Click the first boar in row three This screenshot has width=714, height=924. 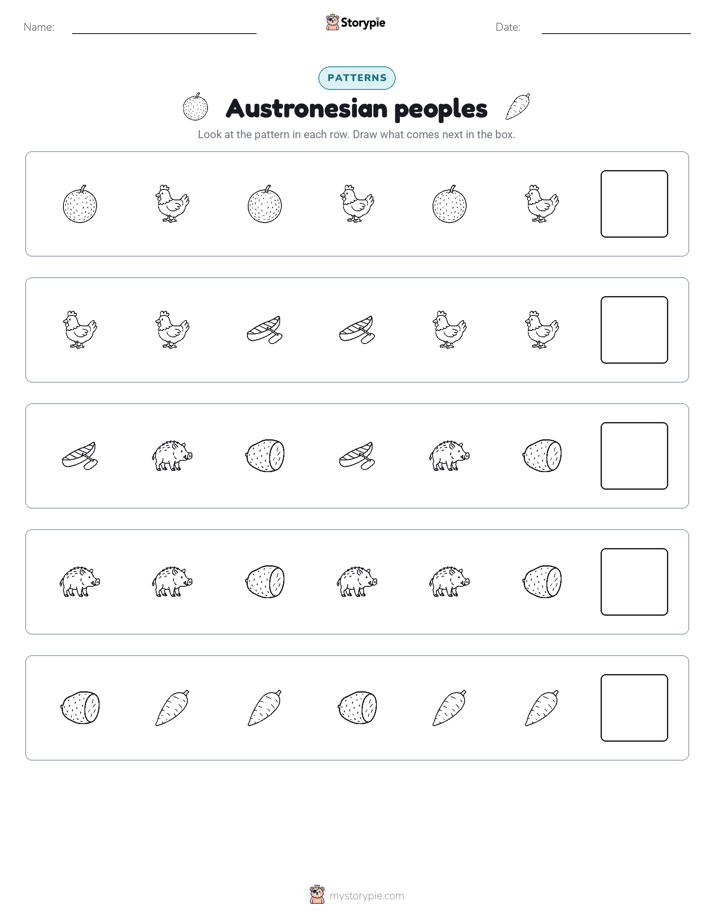[x=172, y=456]
